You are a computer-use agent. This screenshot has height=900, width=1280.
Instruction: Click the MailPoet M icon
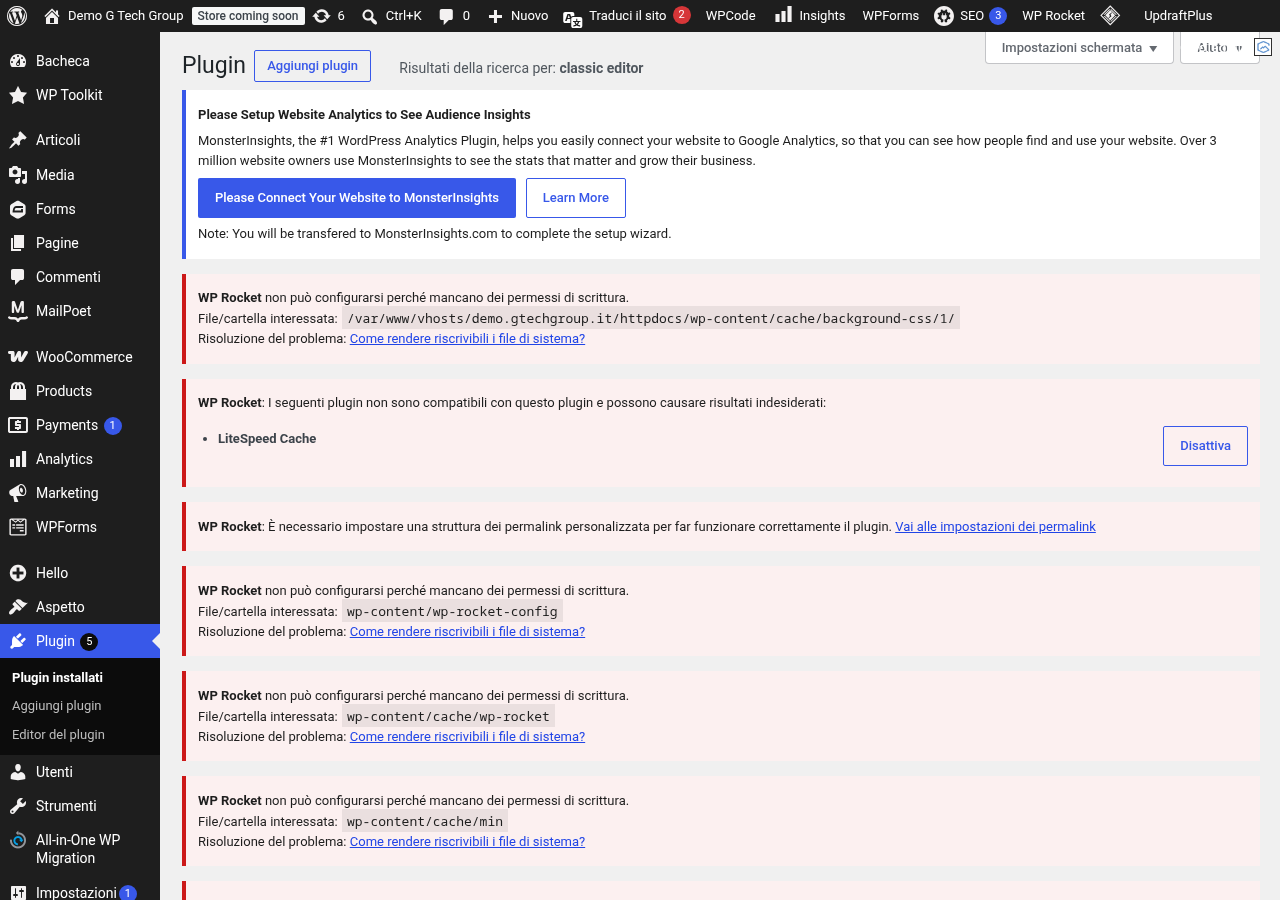[18, 311]
